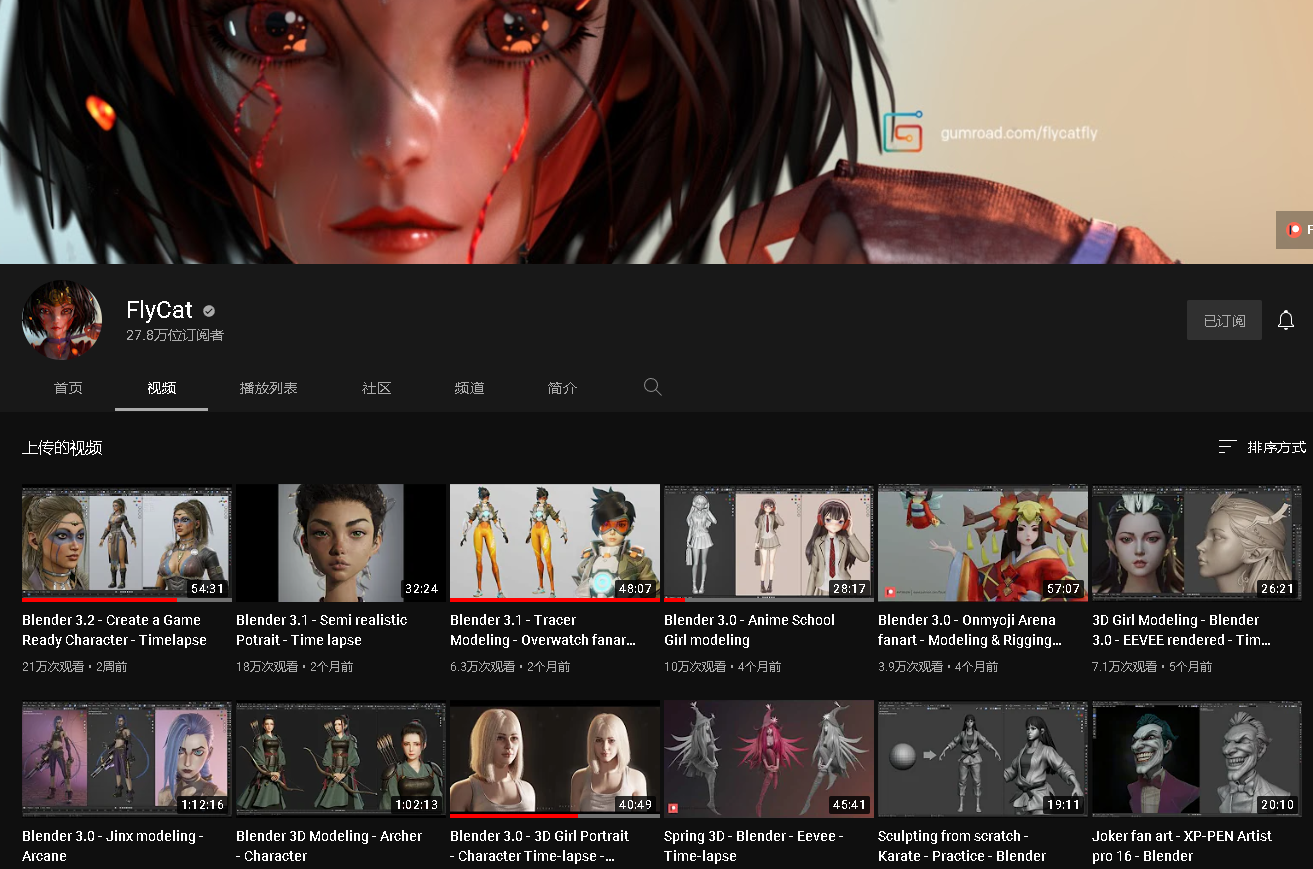Click '6.3万次观看 • 2个月前' video stats
The height and width of the screenshot is (869, 1313).
coord(510,666)
